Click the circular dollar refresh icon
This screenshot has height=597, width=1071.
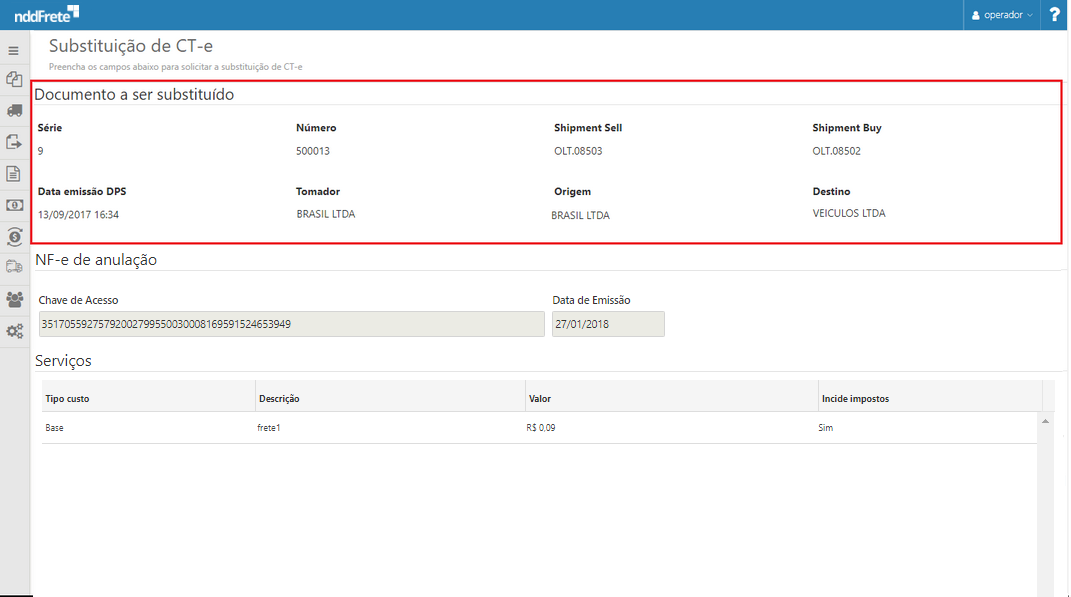(x=14, y=236)
